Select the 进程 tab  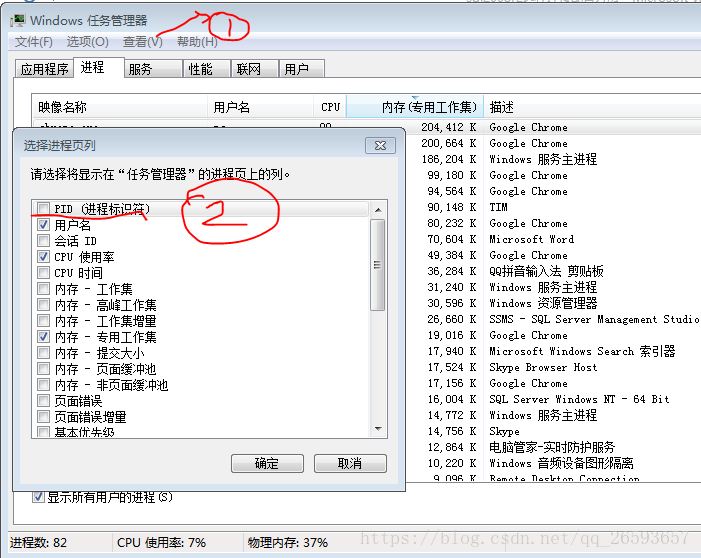tap(98, 68)
